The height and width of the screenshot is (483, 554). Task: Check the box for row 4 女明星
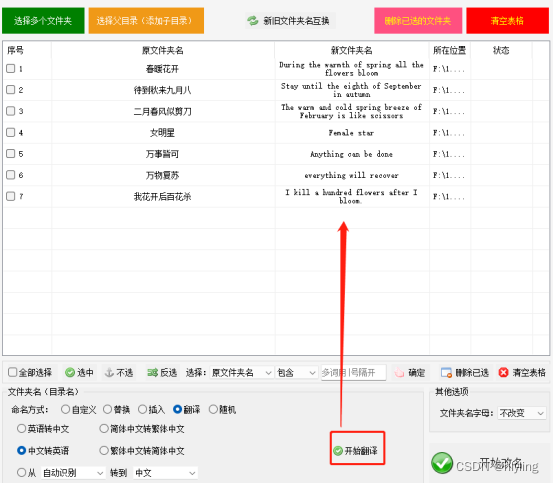11,132
